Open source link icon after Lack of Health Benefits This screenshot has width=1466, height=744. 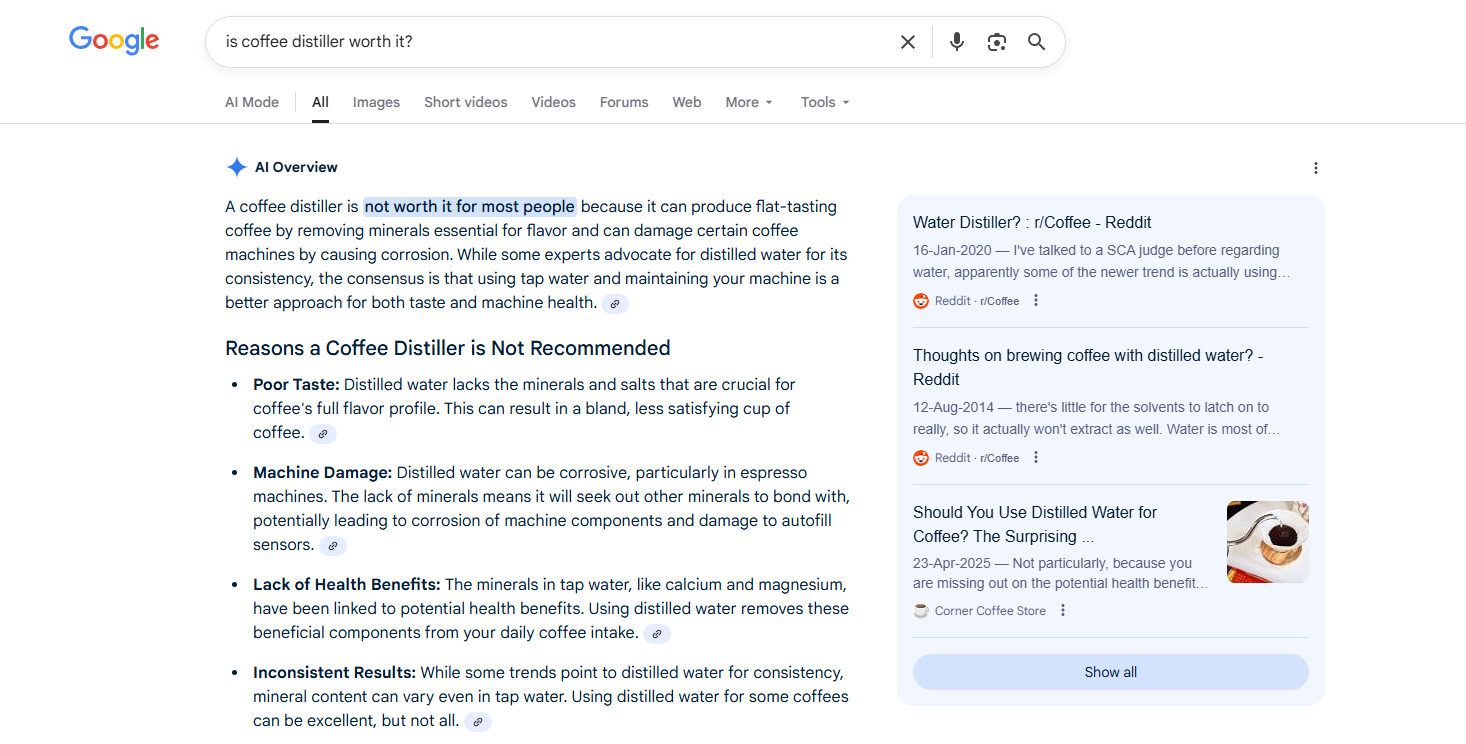click(656, 634)
